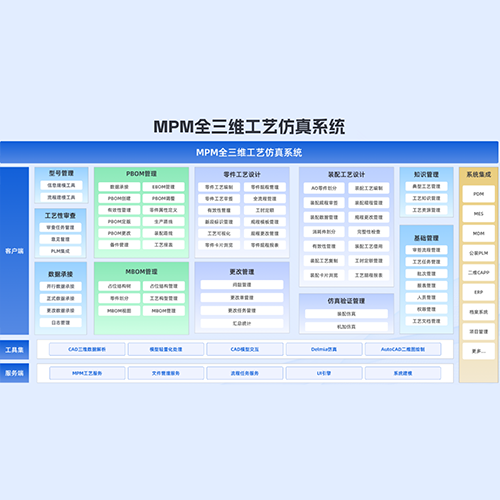Click the 零件工艺设计 module heading
The width and height of the screenshot is (500, 500).
coord(242,174)
